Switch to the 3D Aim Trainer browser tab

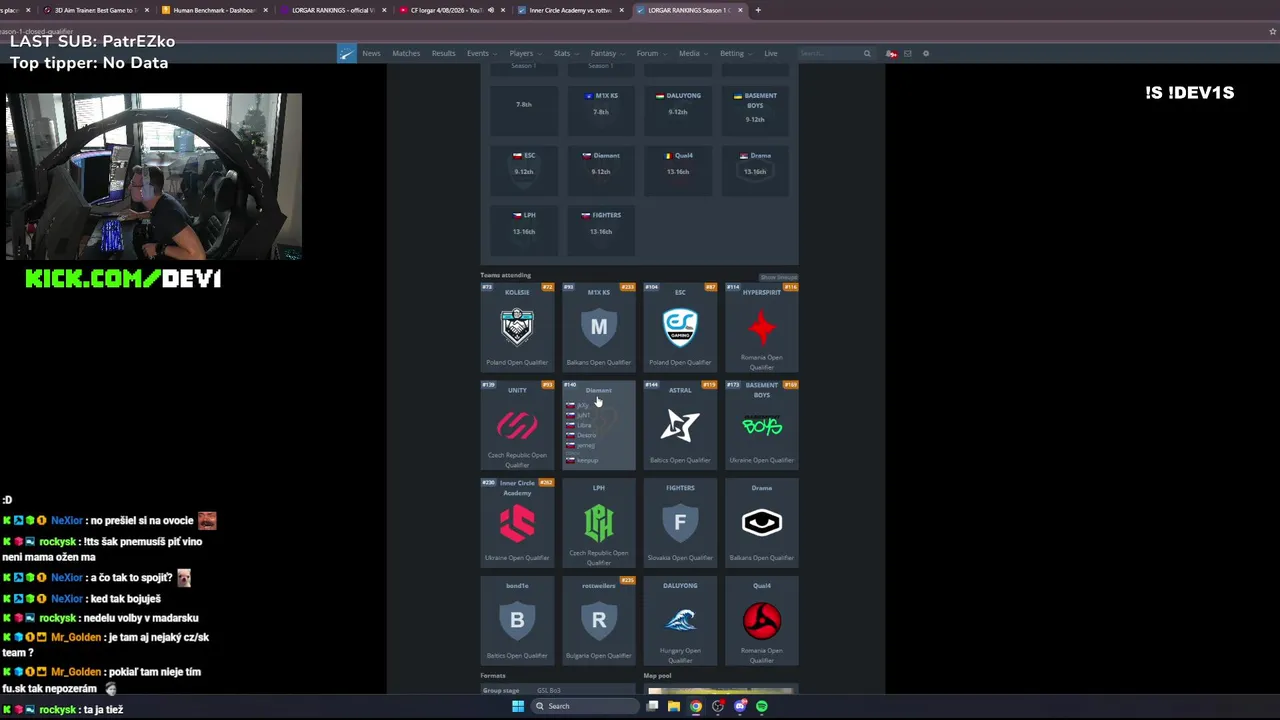point(95,10)
